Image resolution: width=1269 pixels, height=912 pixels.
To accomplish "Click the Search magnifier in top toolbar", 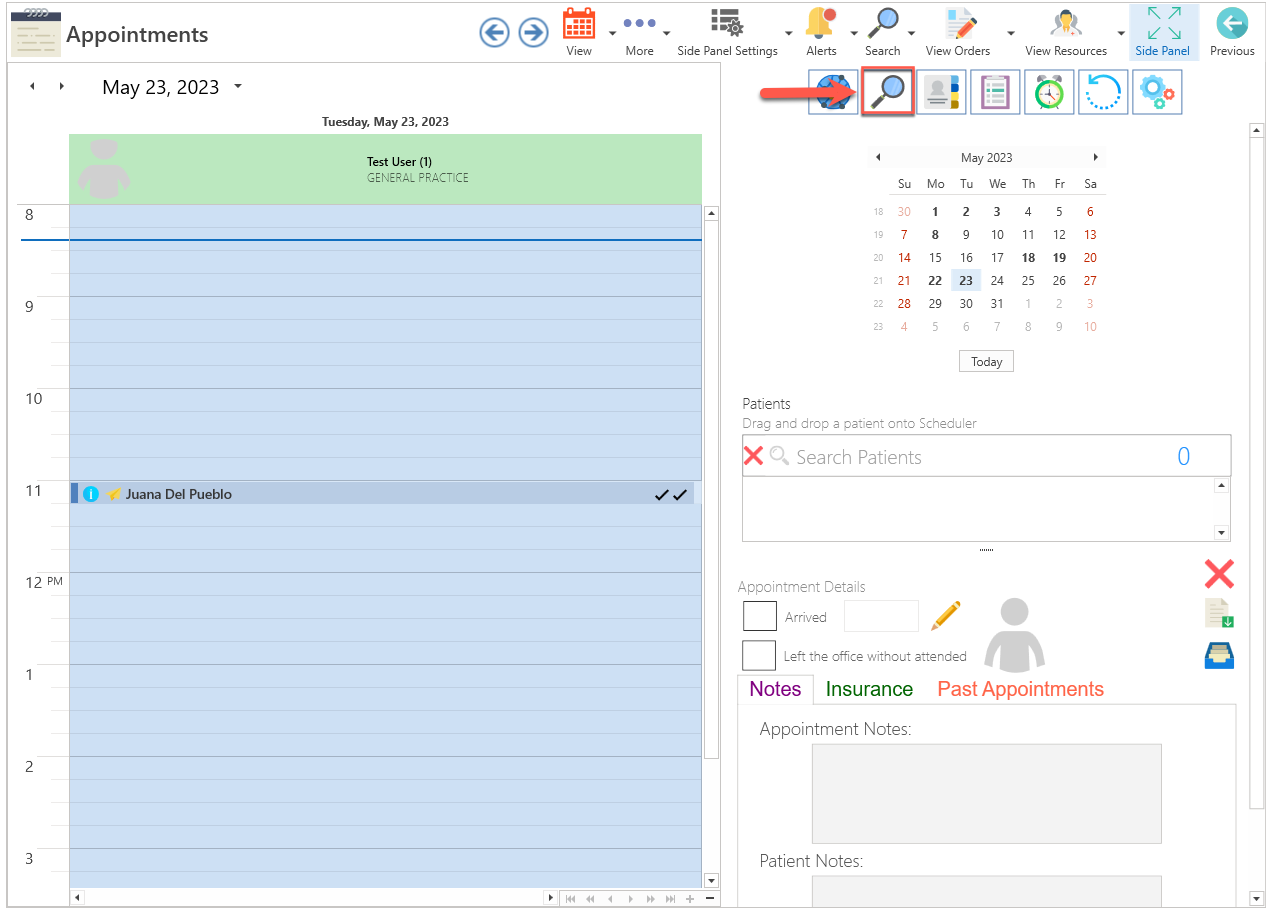I will 882,24.
